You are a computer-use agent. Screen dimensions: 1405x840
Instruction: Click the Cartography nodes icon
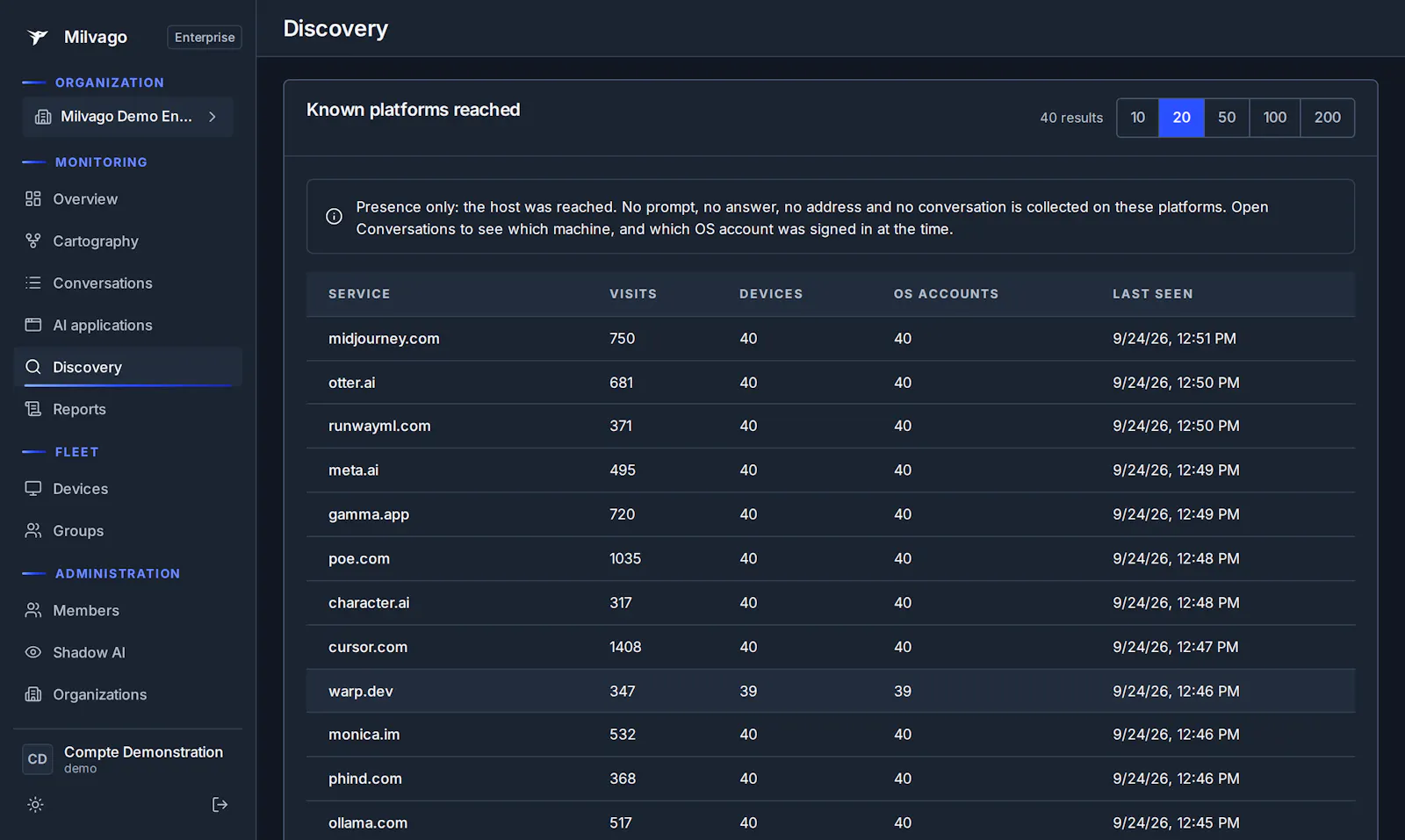[x=33, y=241]
